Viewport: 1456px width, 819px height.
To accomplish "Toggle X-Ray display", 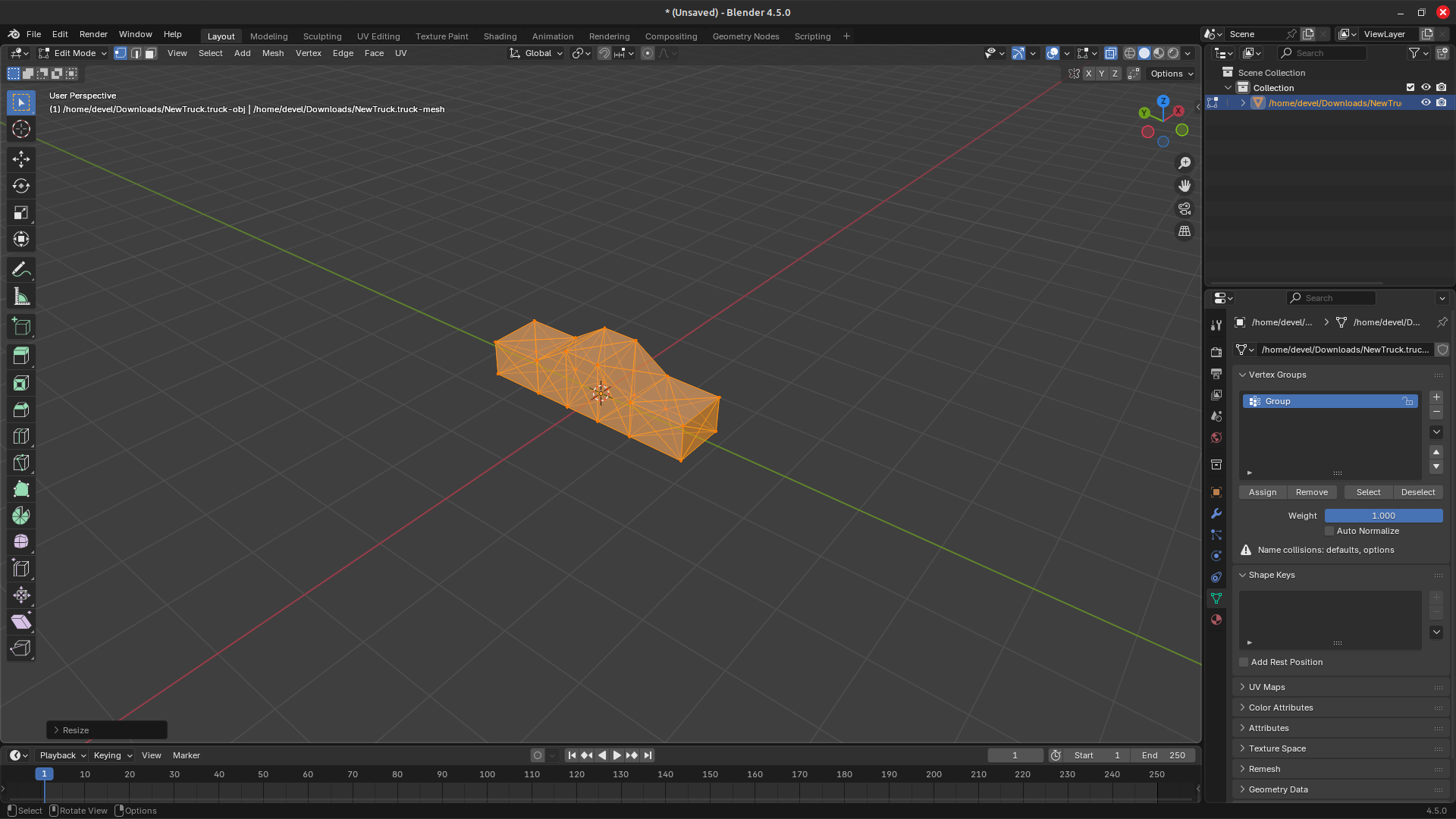I will (1111, 53).
